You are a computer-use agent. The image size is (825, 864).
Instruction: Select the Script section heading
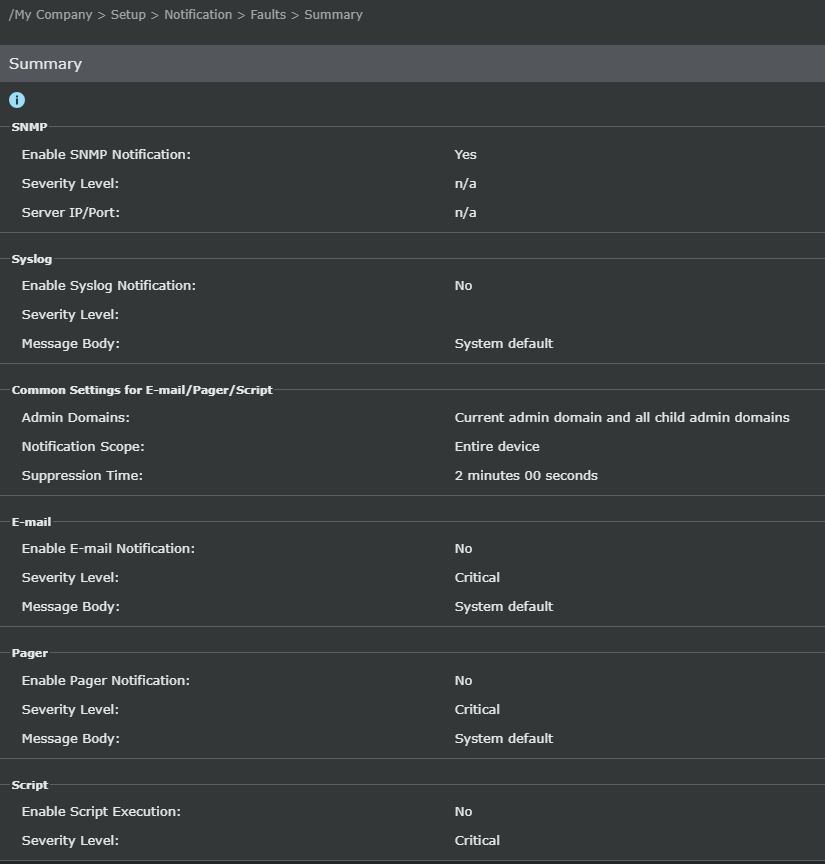click(x=30, y=785)
